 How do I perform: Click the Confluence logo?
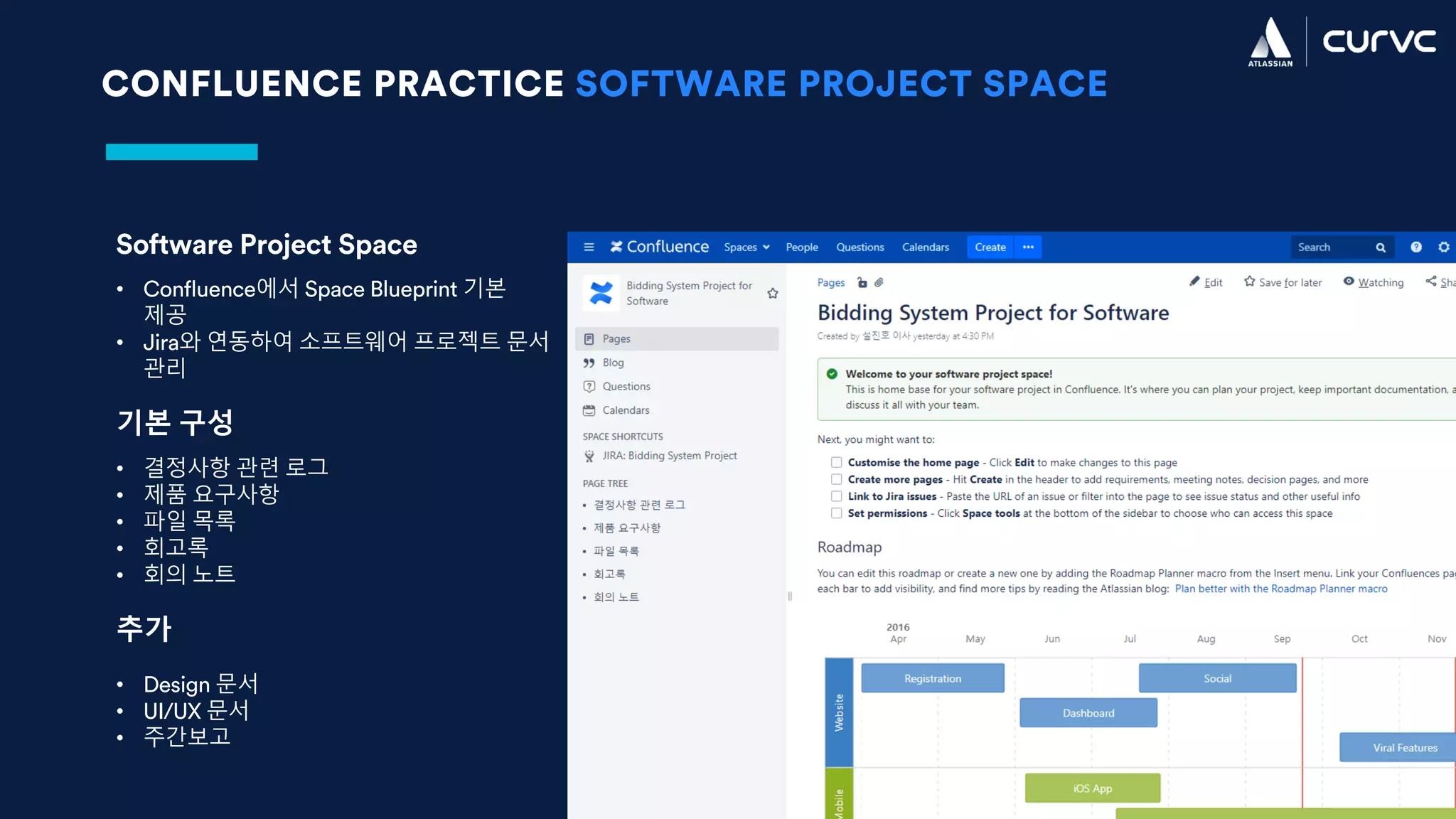point(659,247)
